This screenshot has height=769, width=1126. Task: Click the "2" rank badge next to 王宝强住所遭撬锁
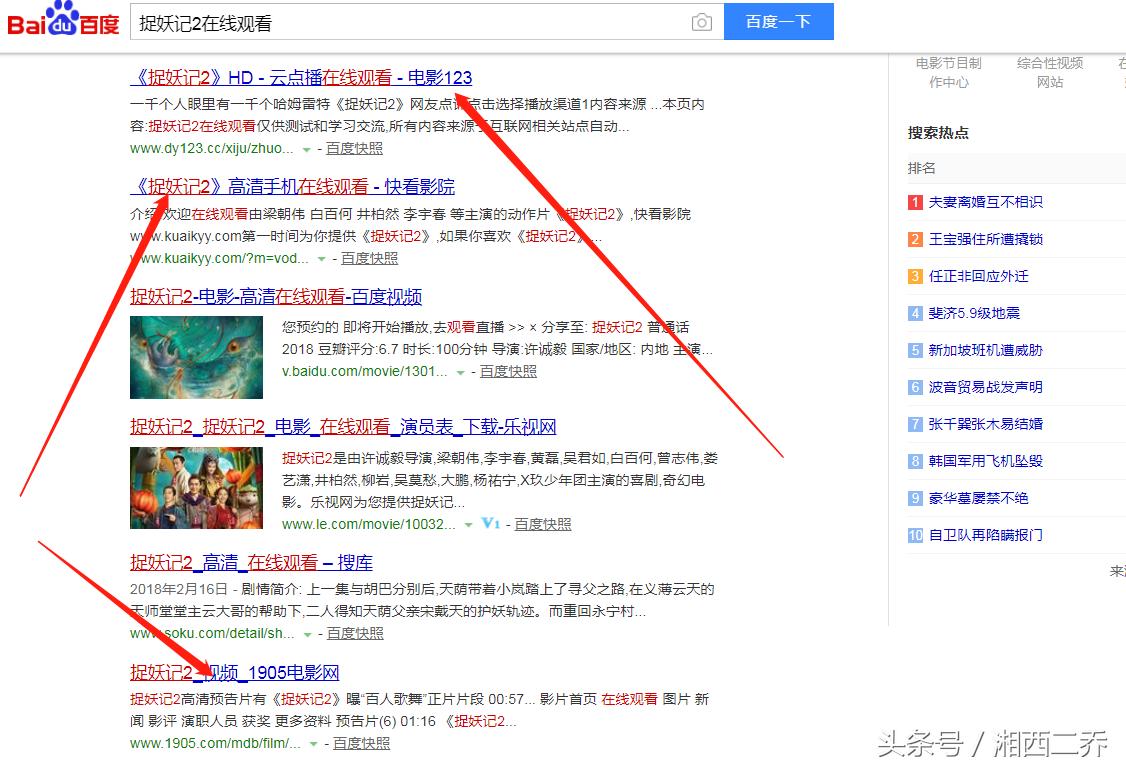point(915,241)
